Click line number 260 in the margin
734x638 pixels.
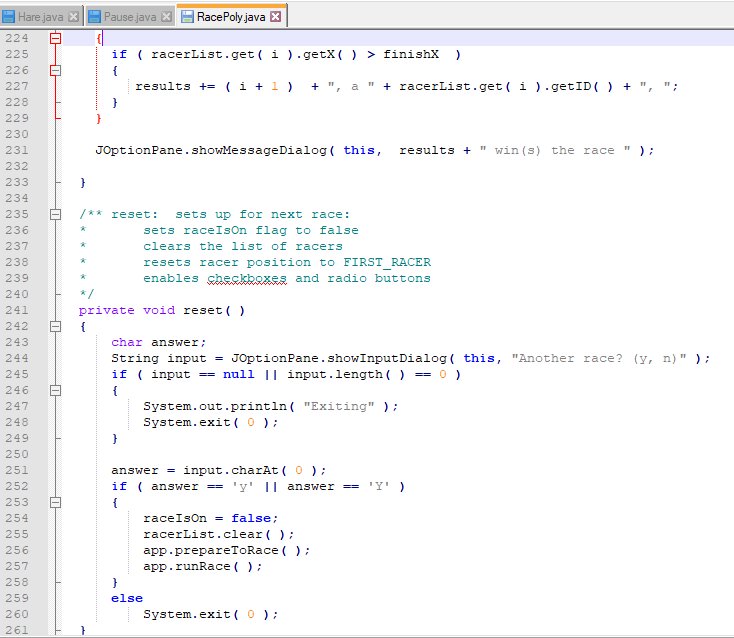(x=17, y=614)
